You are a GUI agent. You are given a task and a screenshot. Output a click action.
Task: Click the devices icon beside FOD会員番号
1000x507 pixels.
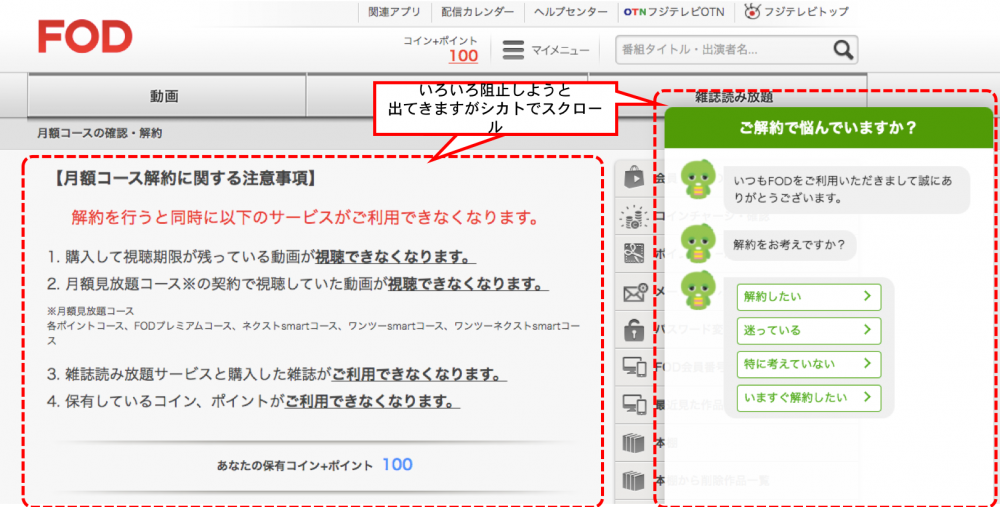[634, 367]
